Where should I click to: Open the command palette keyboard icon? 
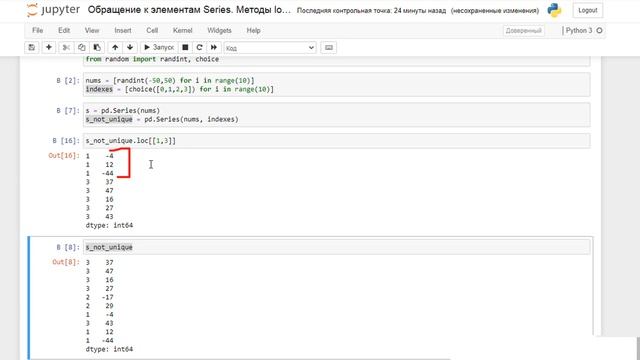(329, 48)
